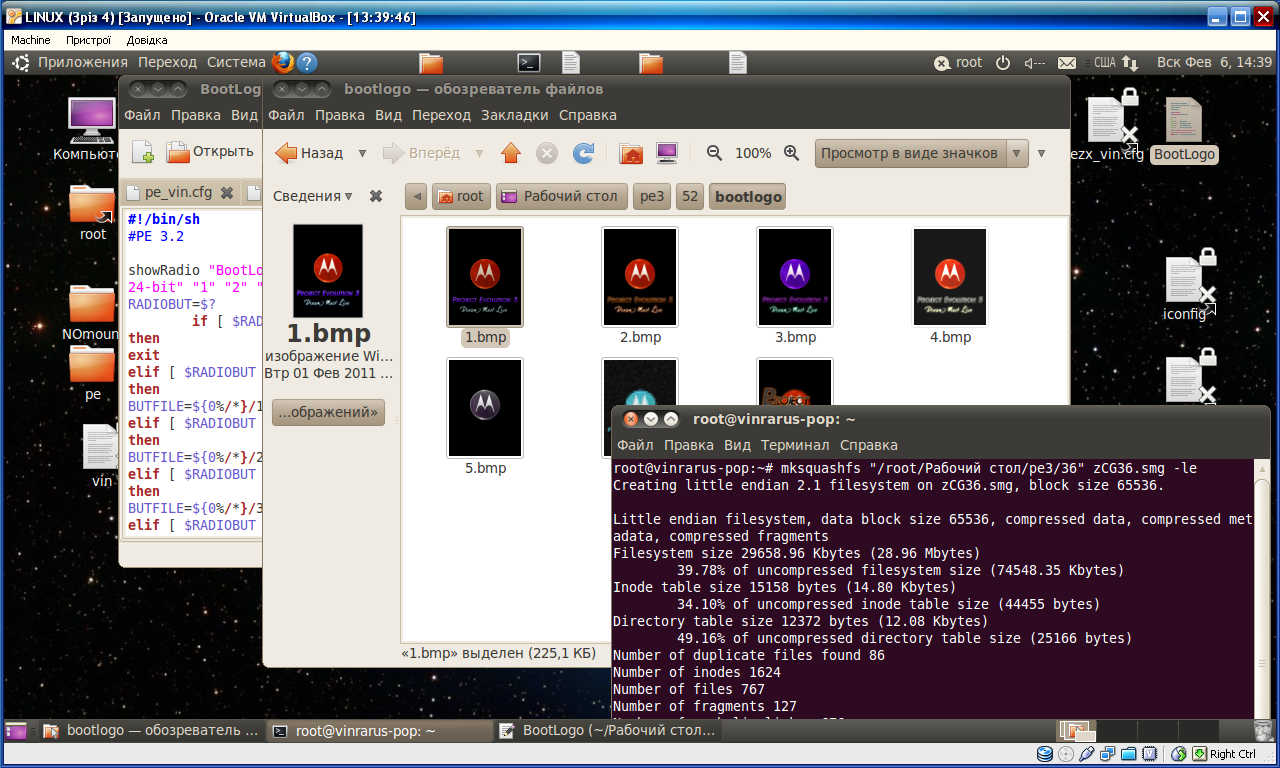The height and width of the screenshot is (768, 1280).
Task: Go to pe3 in the path bar
Action: tap(652, 196)
